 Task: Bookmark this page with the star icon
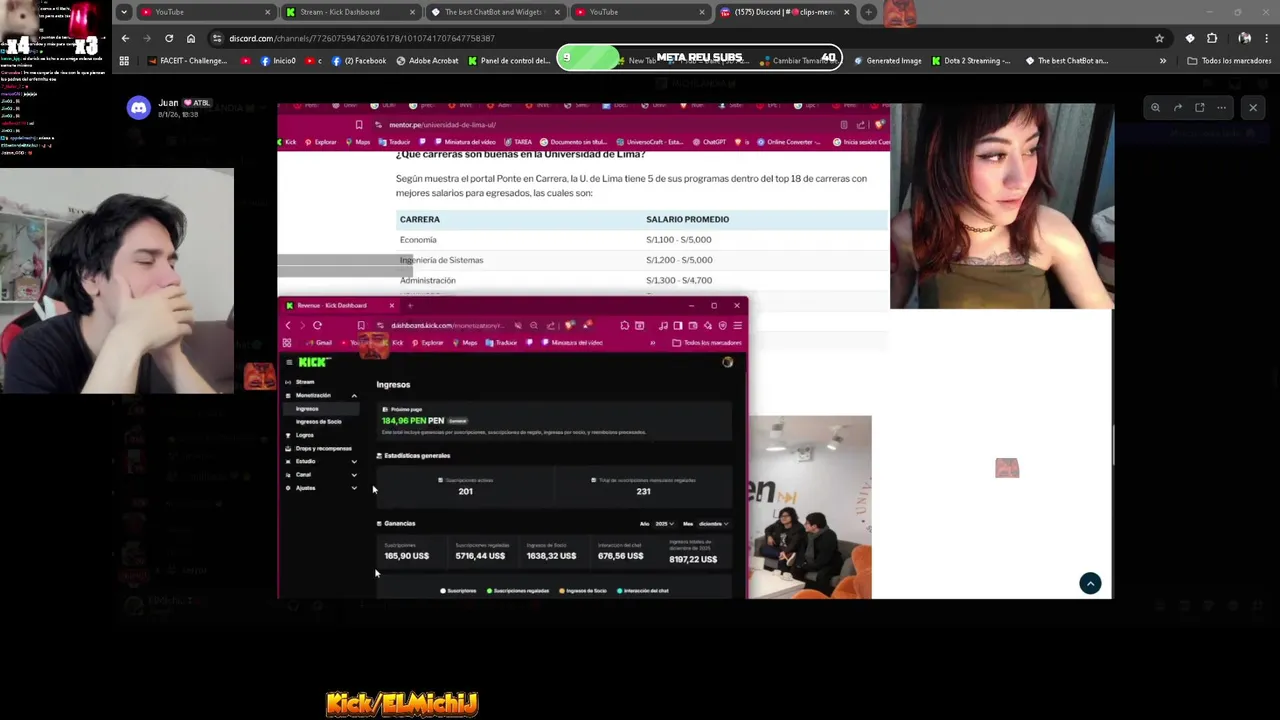tap(1159, 38)
